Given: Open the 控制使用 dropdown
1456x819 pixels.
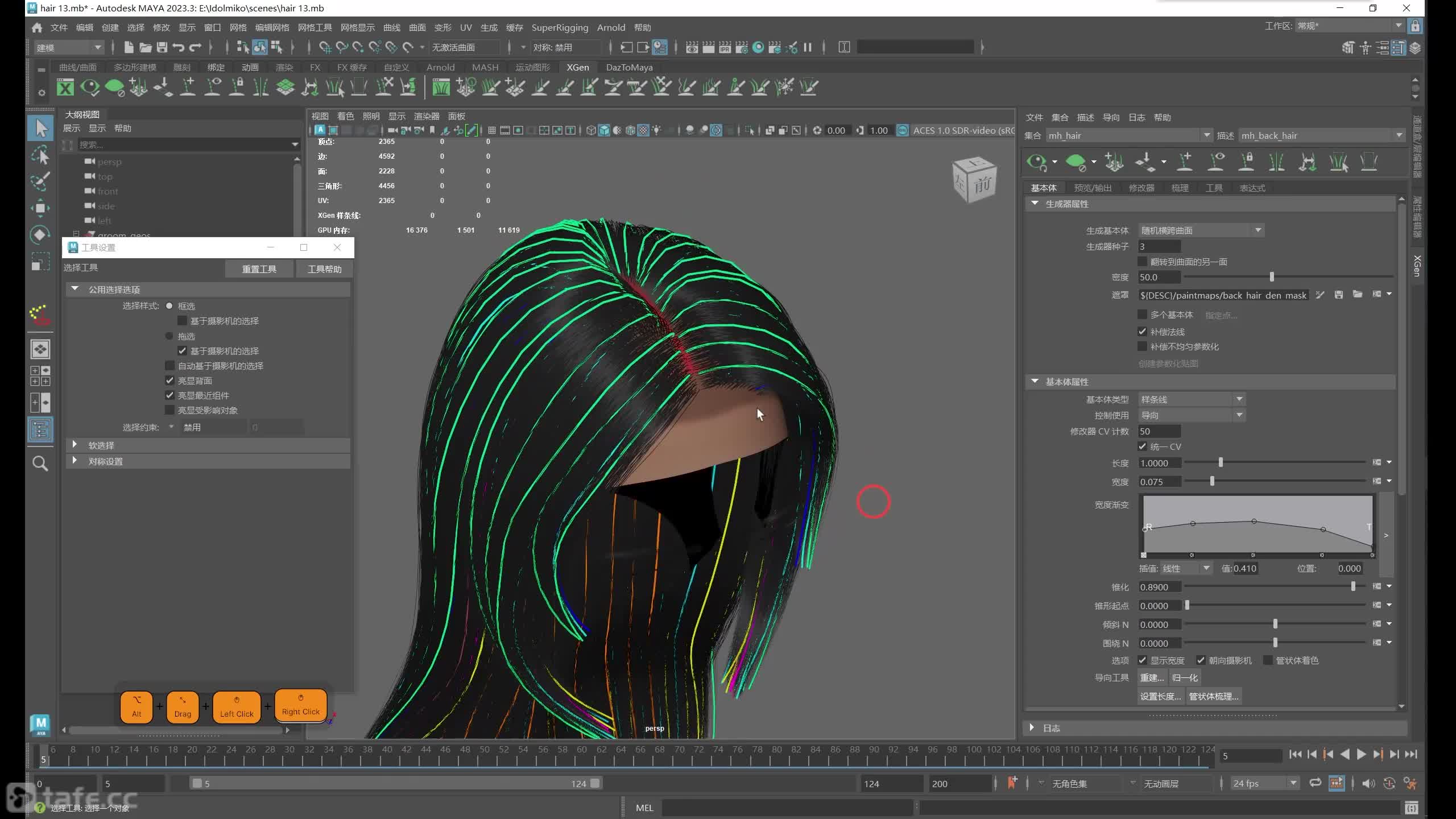Looking at the screenshot, I should [x=1192, y=415].
